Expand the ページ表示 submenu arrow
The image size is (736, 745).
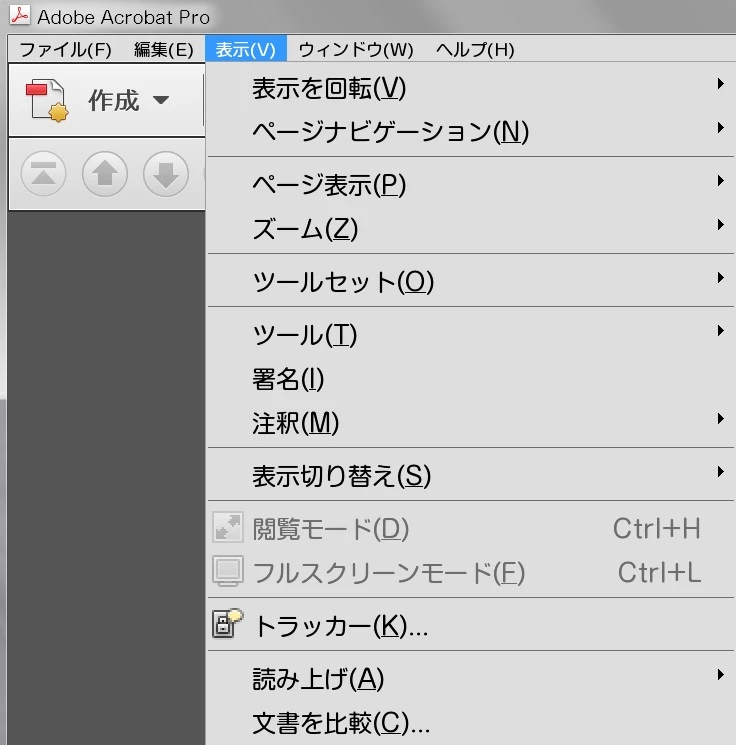[721, 181]
